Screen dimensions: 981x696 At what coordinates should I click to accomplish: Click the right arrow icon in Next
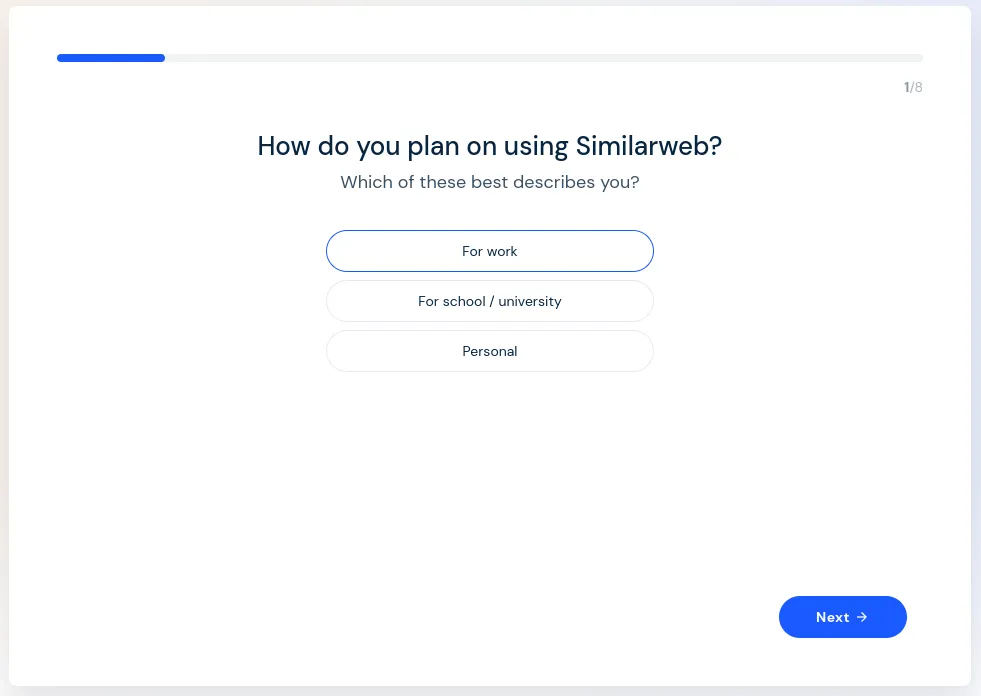point(862,617)
